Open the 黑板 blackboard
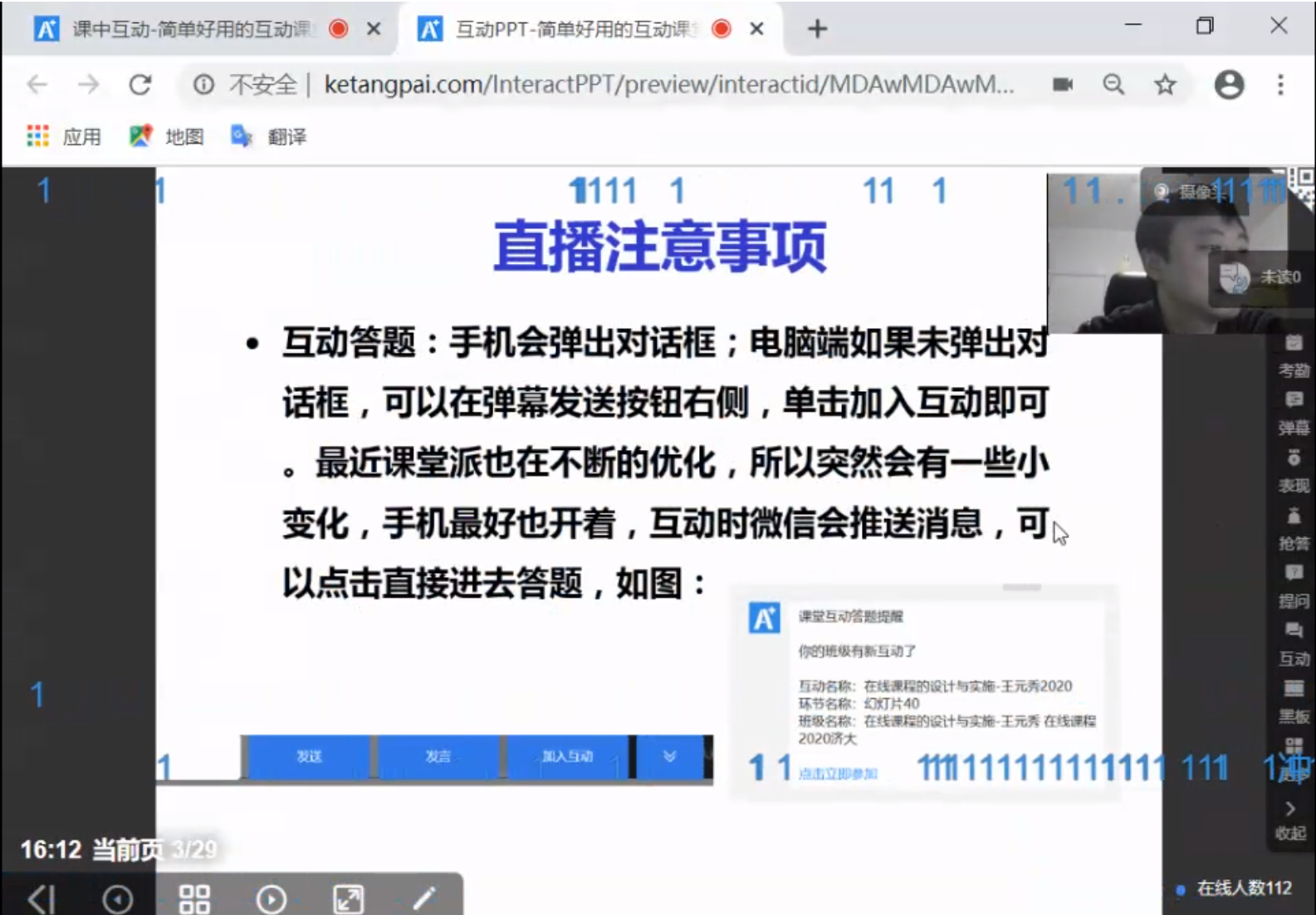 [1293, 702]
